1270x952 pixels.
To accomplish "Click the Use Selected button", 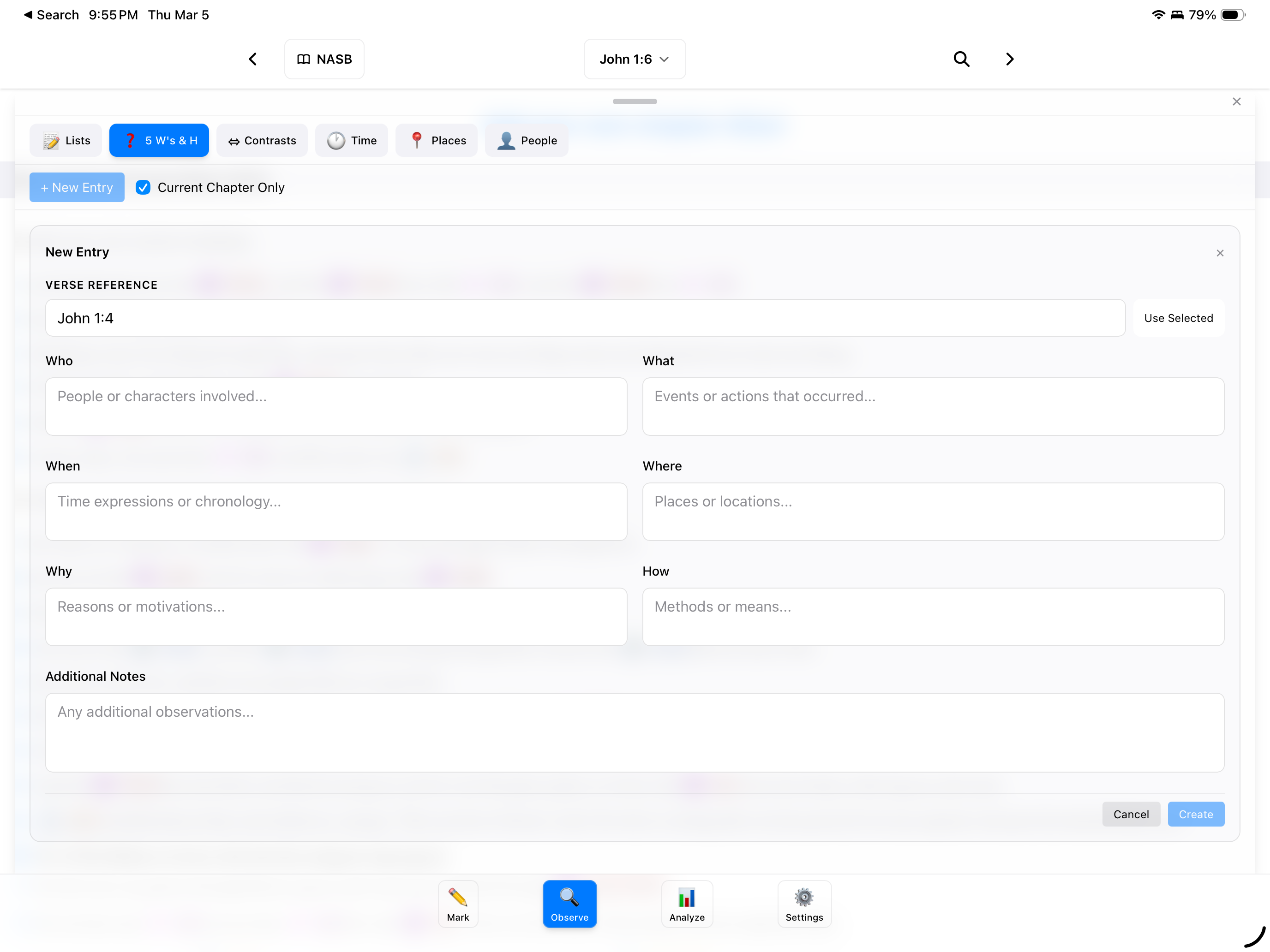I will pos(1178,318).
